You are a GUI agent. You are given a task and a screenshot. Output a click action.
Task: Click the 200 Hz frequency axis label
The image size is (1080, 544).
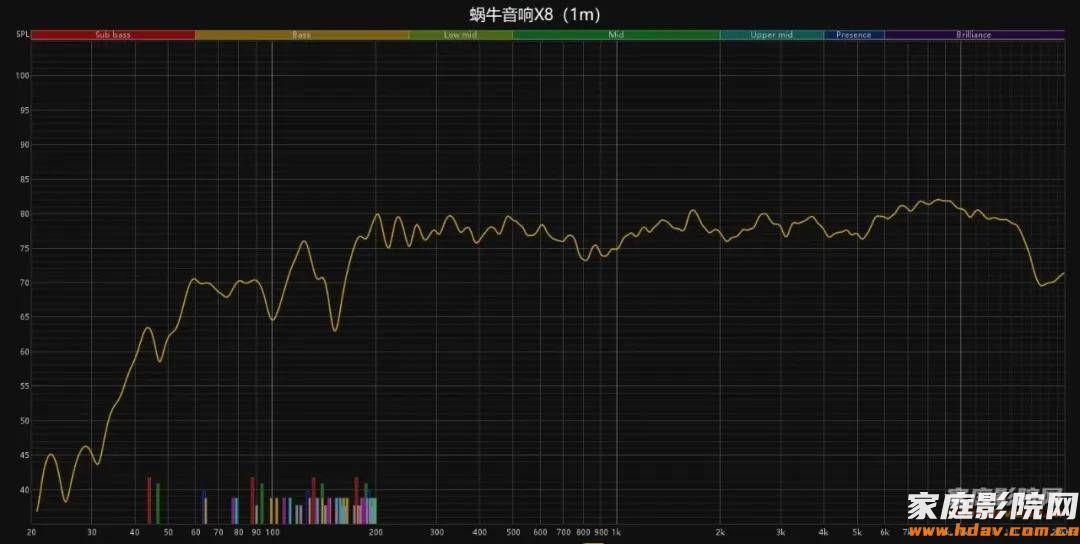375,532
